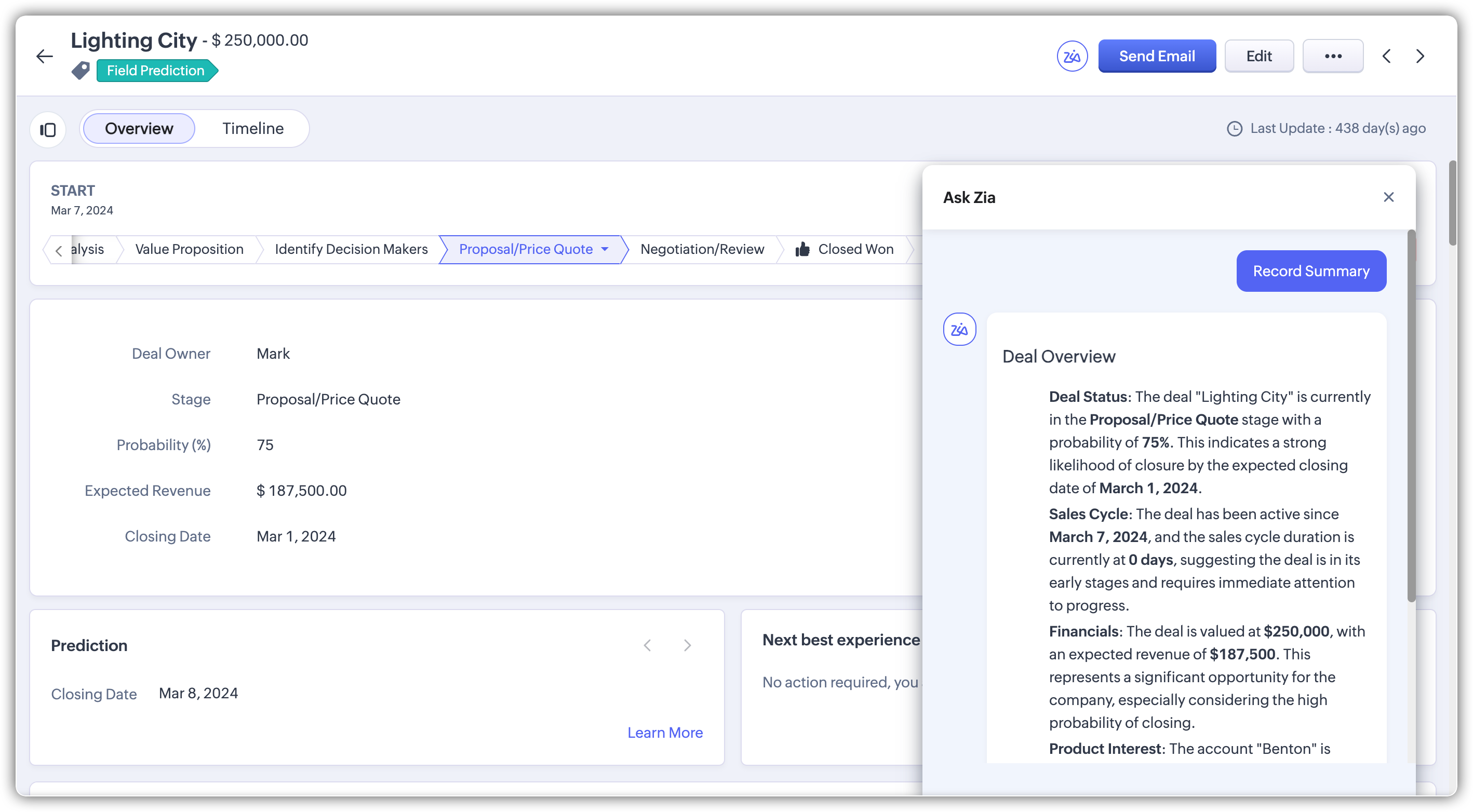Image resolution: width=1473 pixels, height=812 pixels.
Task: Click the back arrow beside Lighting City
Action: (44, 56)
